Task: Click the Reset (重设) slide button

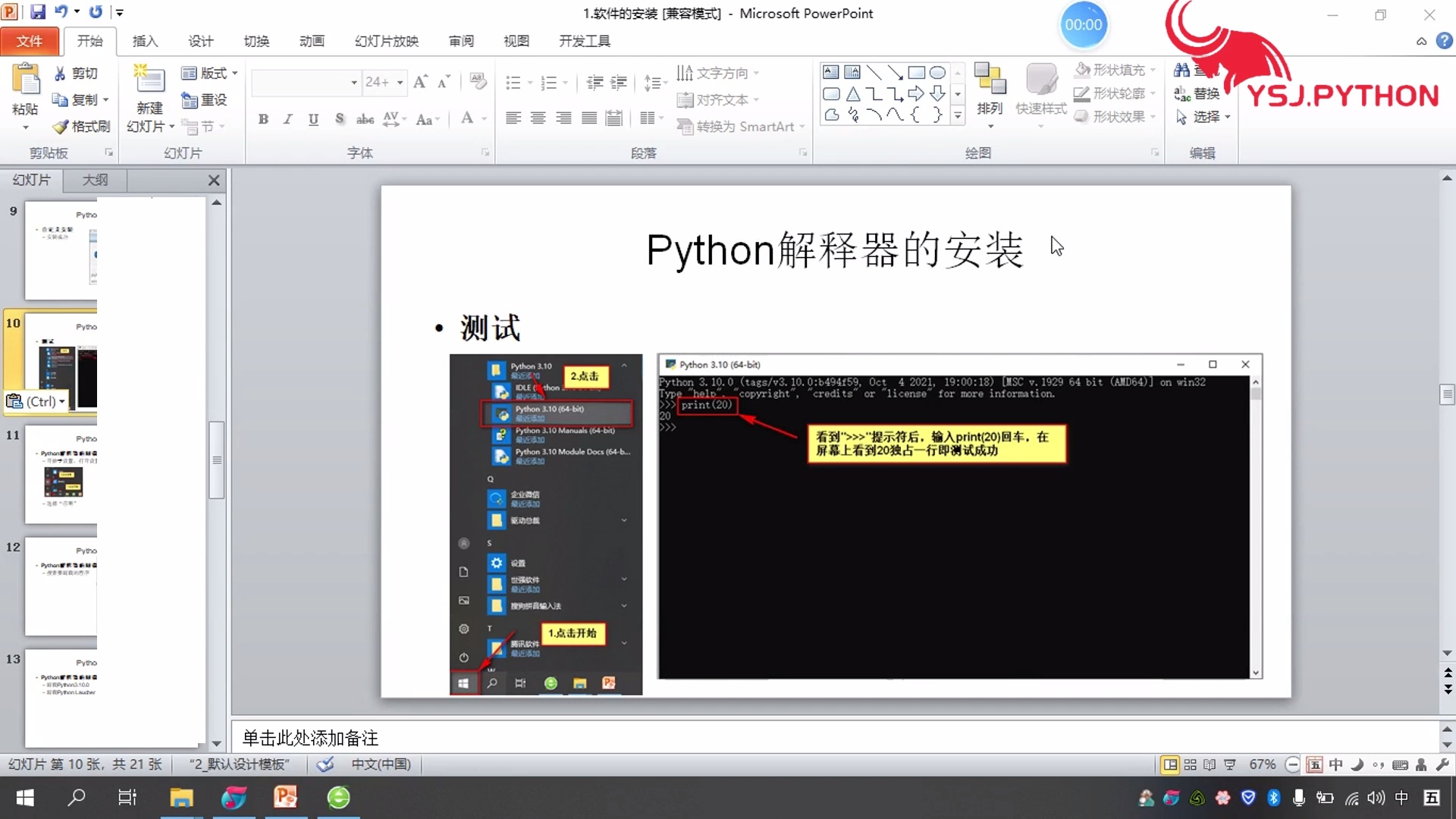Action: pyautogui.click(x=205, y=99)
